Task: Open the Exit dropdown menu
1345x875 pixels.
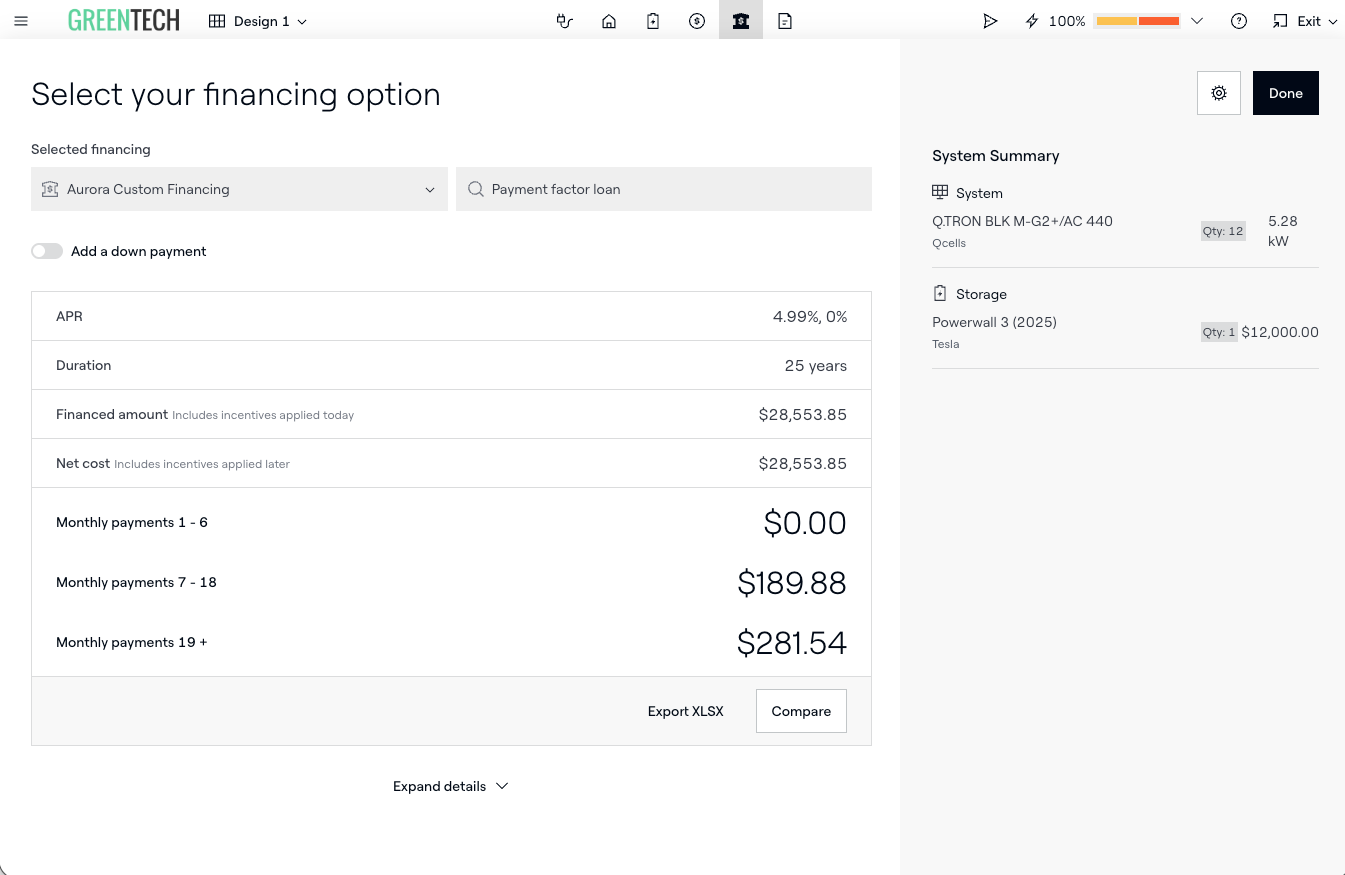Action: pos(1305,21)
